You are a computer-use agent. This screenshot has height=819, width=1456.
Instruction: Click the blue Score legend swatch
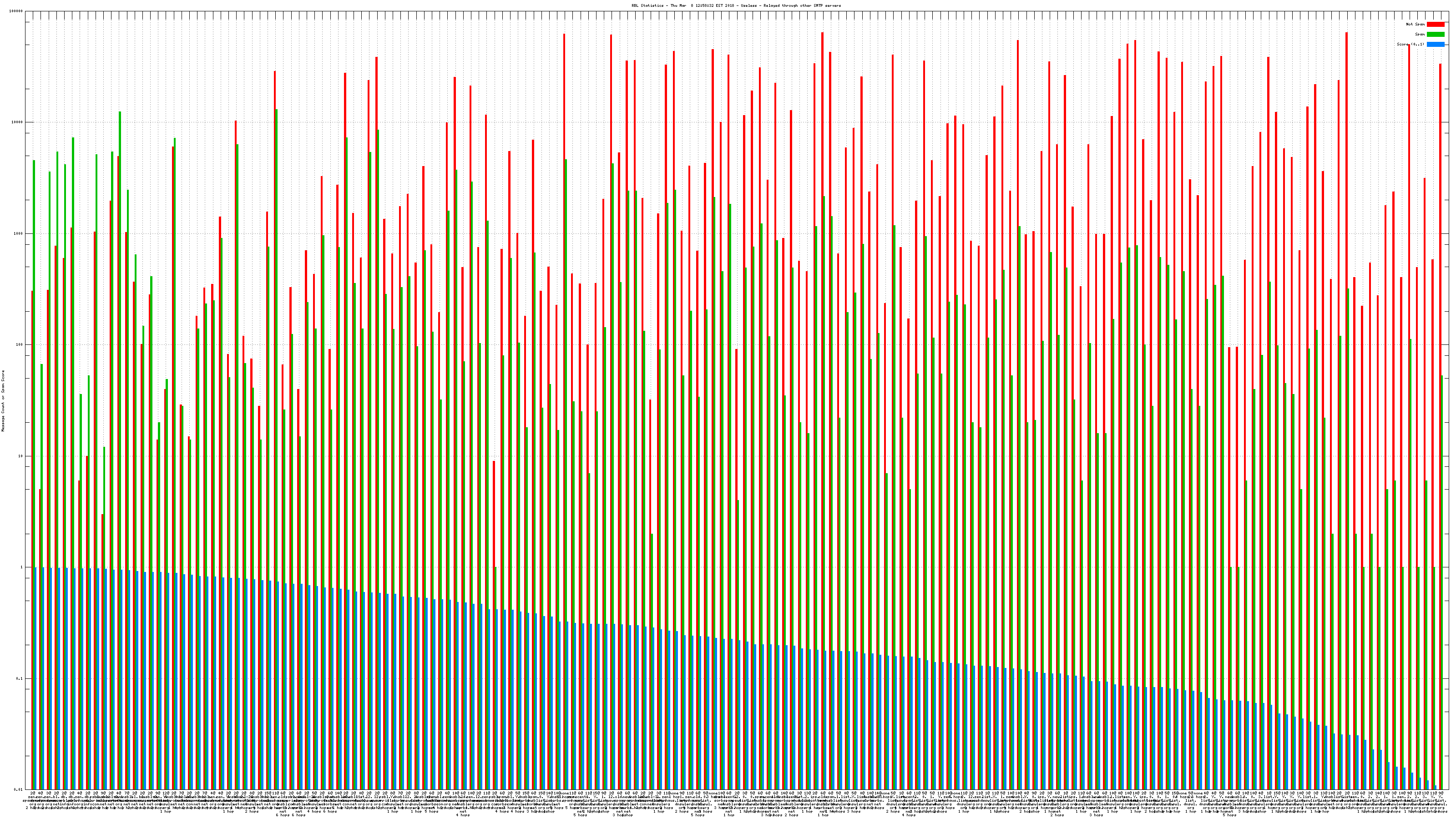(1435, 44)
